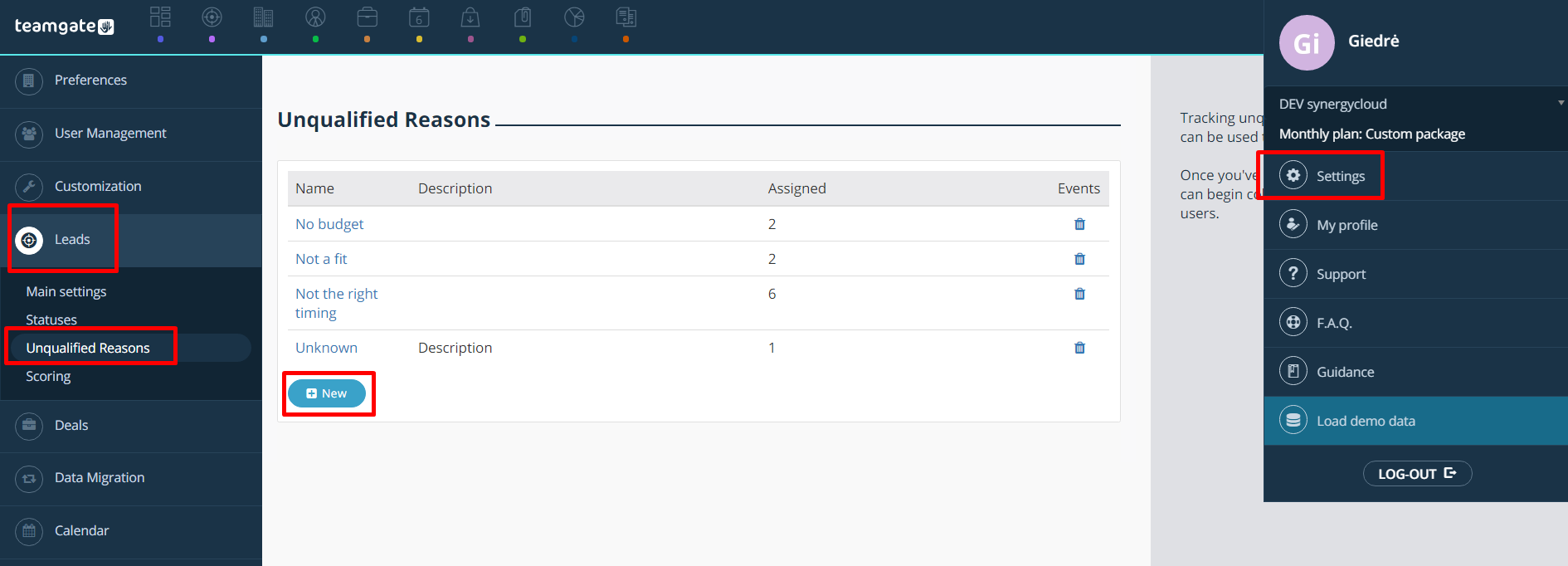Click the Assigned column header
1568x566 pixels.
tap(796, 188)
